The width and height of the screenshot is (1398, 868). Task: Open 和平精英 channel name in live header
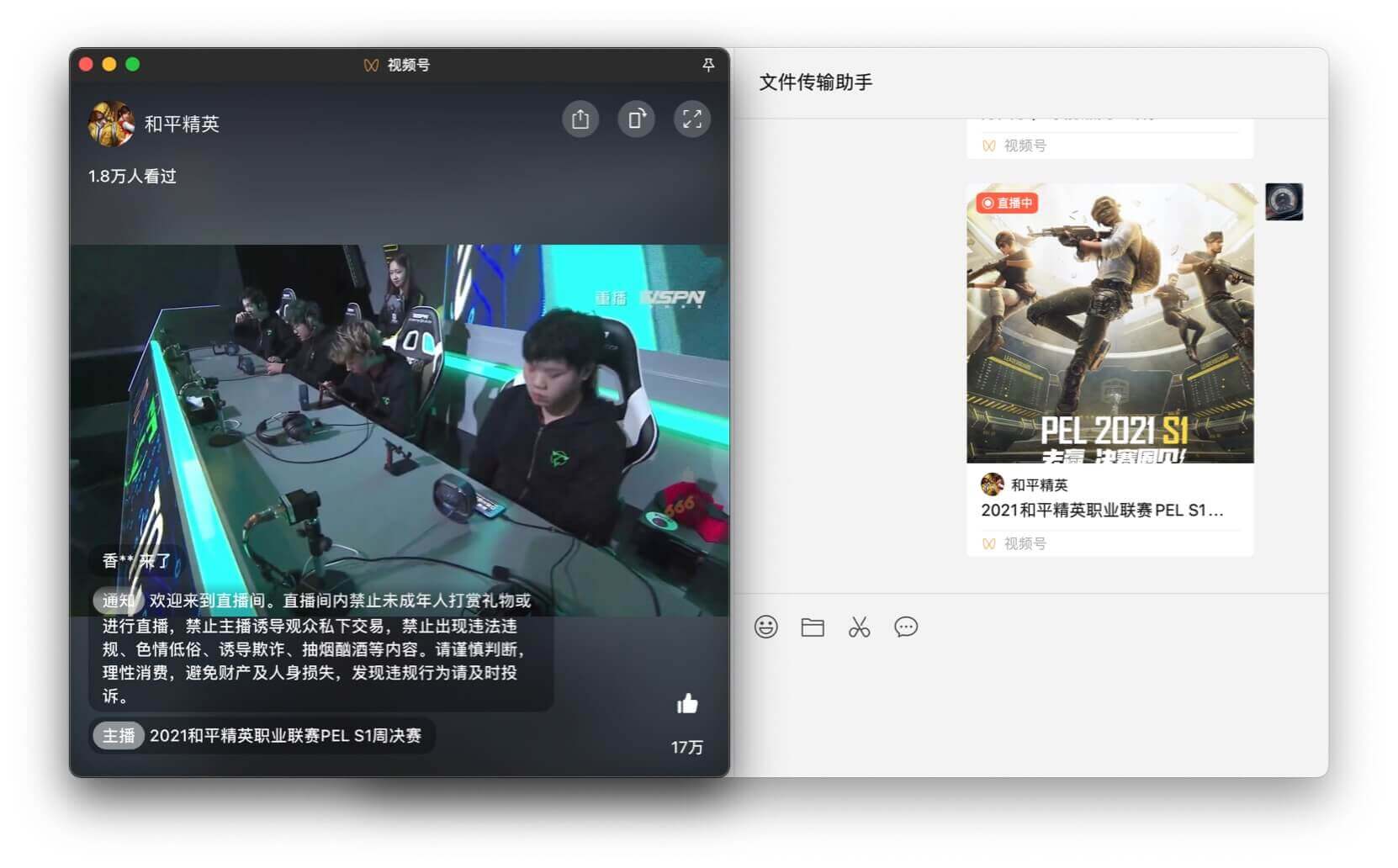pyautogui.click(x=182, y=124)
